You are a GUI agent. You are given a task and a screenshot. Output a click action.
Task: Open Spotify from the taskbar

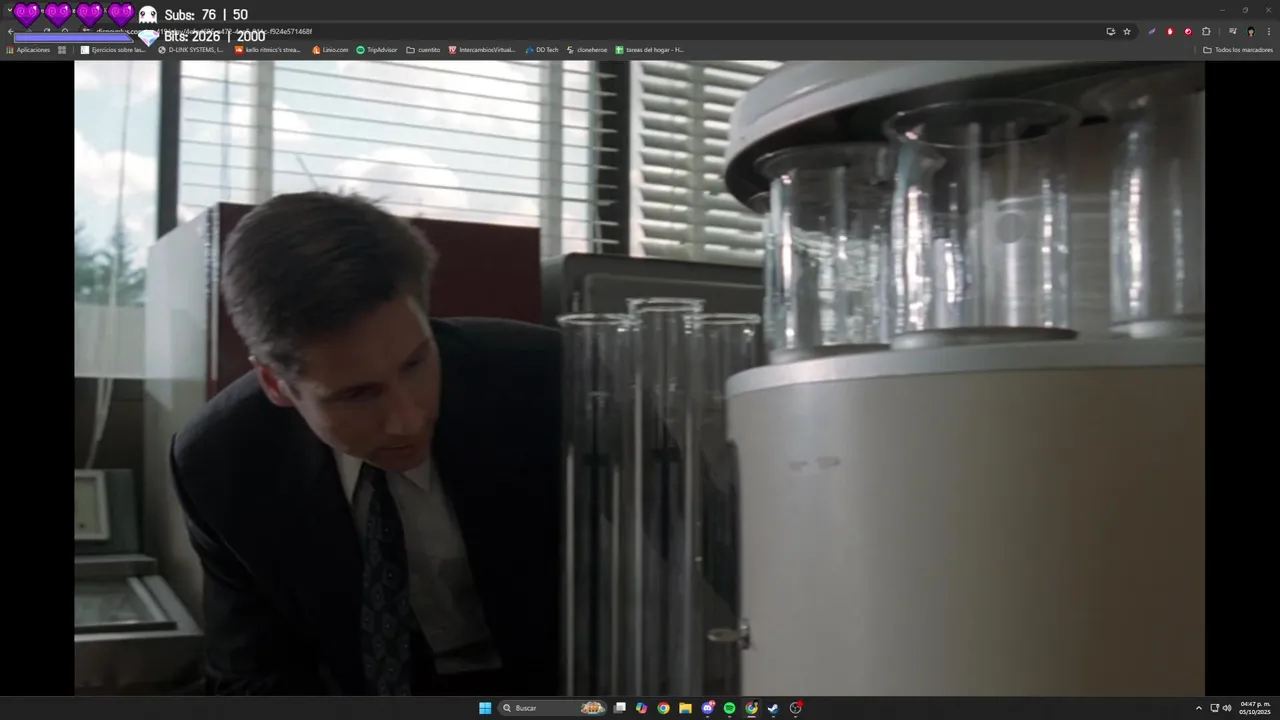729,708
